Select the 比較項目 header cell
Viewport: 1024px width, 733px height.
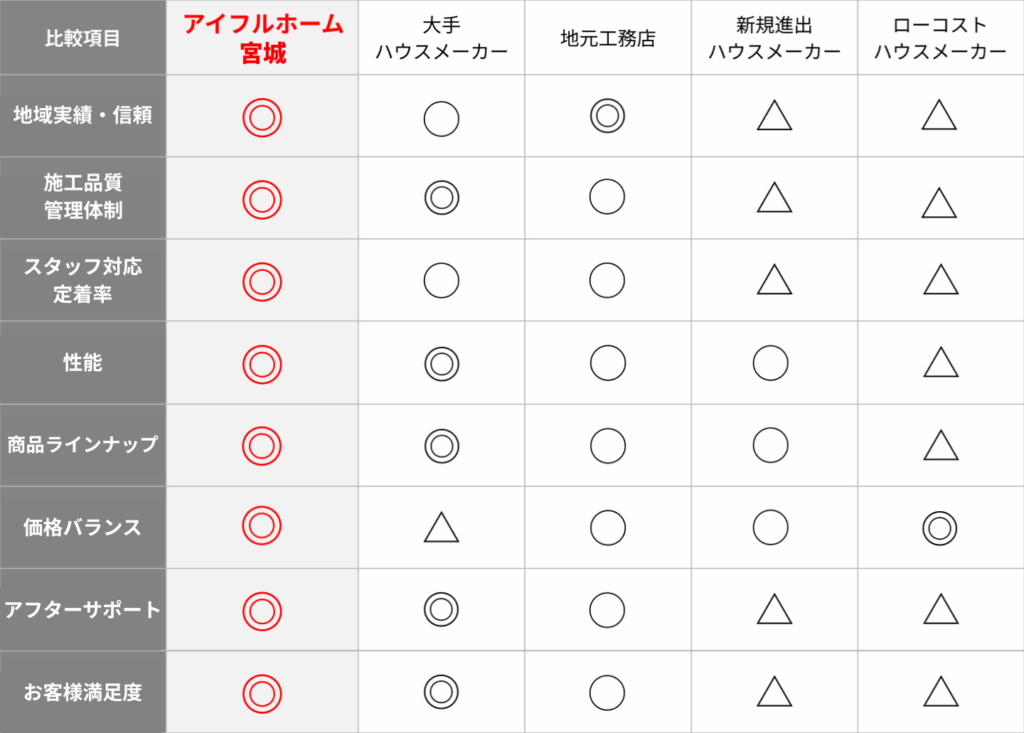(83, 39)
